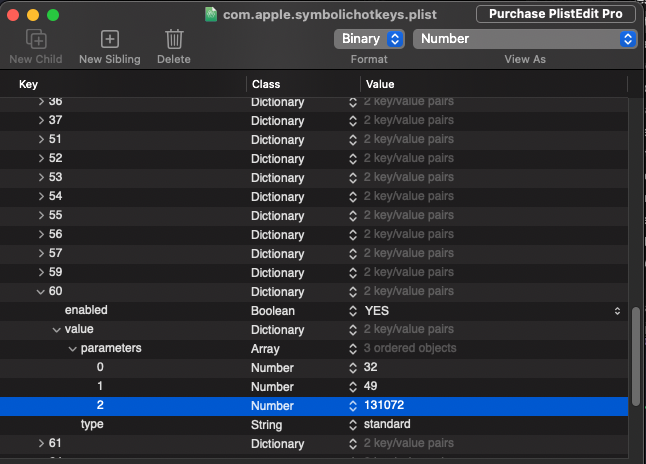
Task: Click the Delete trash icon
Action: (174, 39)
